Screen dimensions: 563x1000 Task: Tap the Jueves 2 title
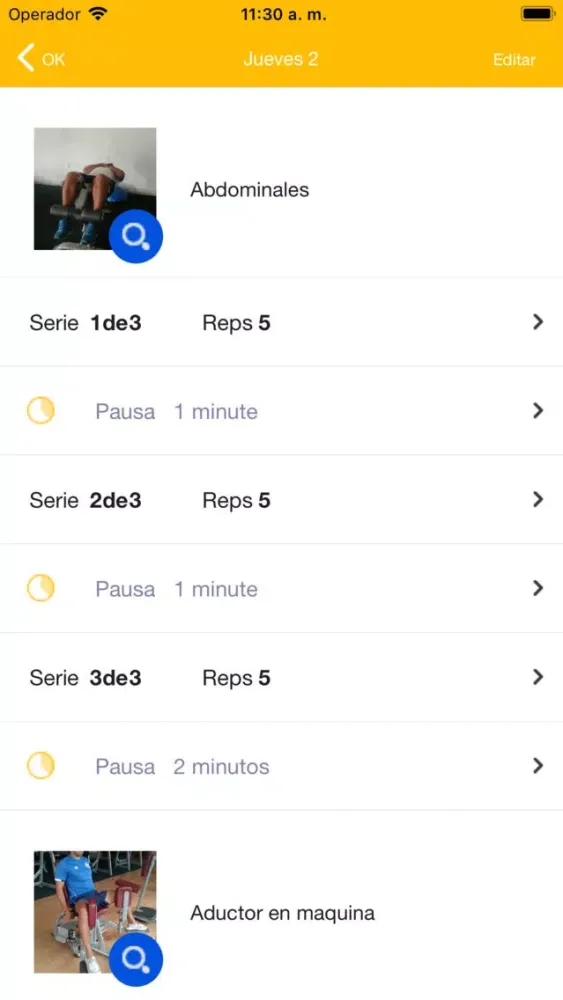[281, 59]
